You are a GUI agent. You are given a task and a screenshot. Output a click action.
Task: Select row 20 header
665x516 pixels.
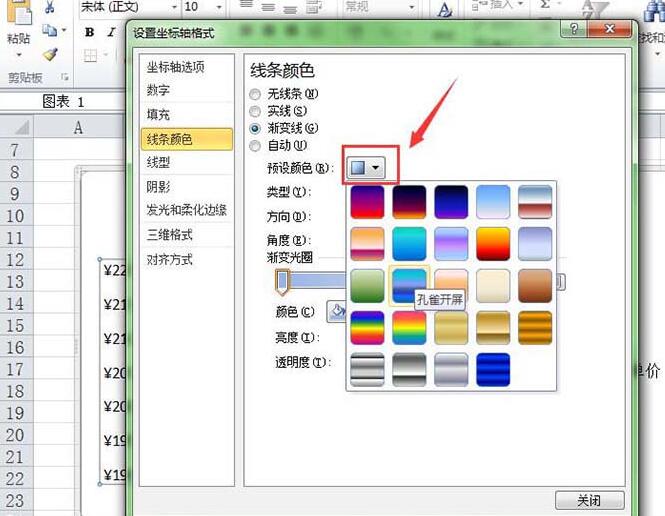15,435
